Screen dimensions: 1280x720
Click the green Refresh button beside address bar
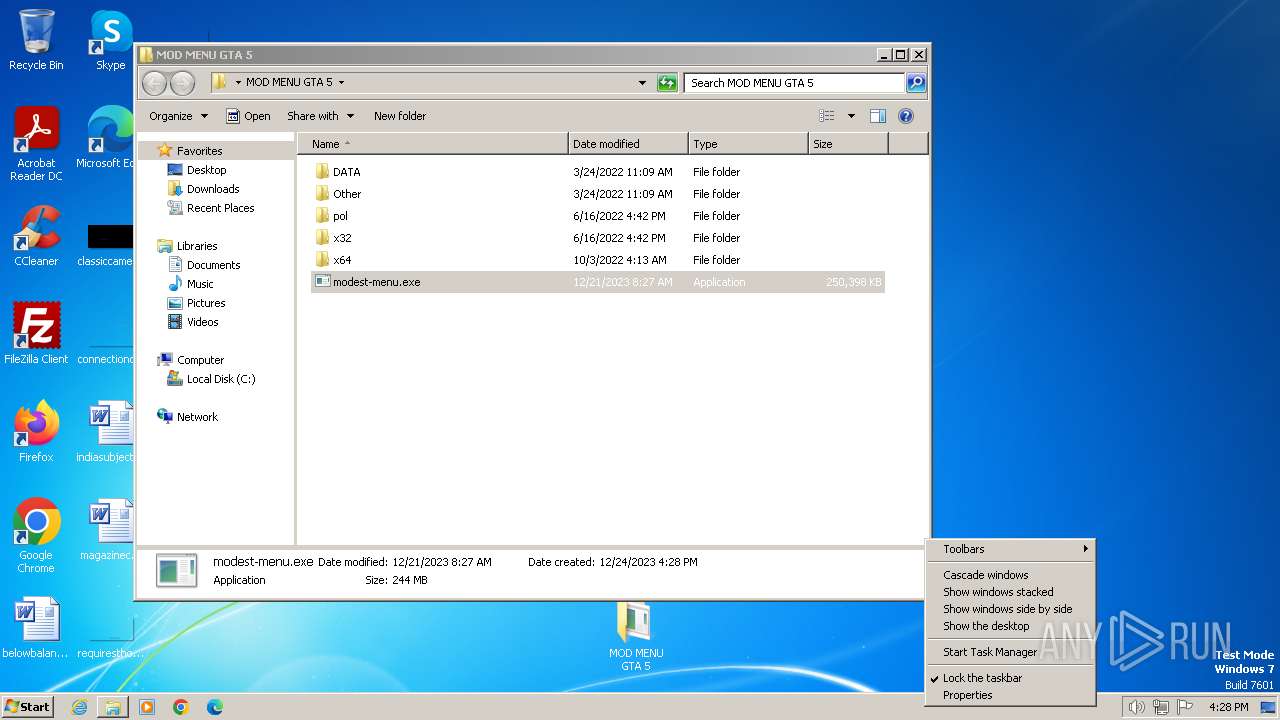point(667,83)
